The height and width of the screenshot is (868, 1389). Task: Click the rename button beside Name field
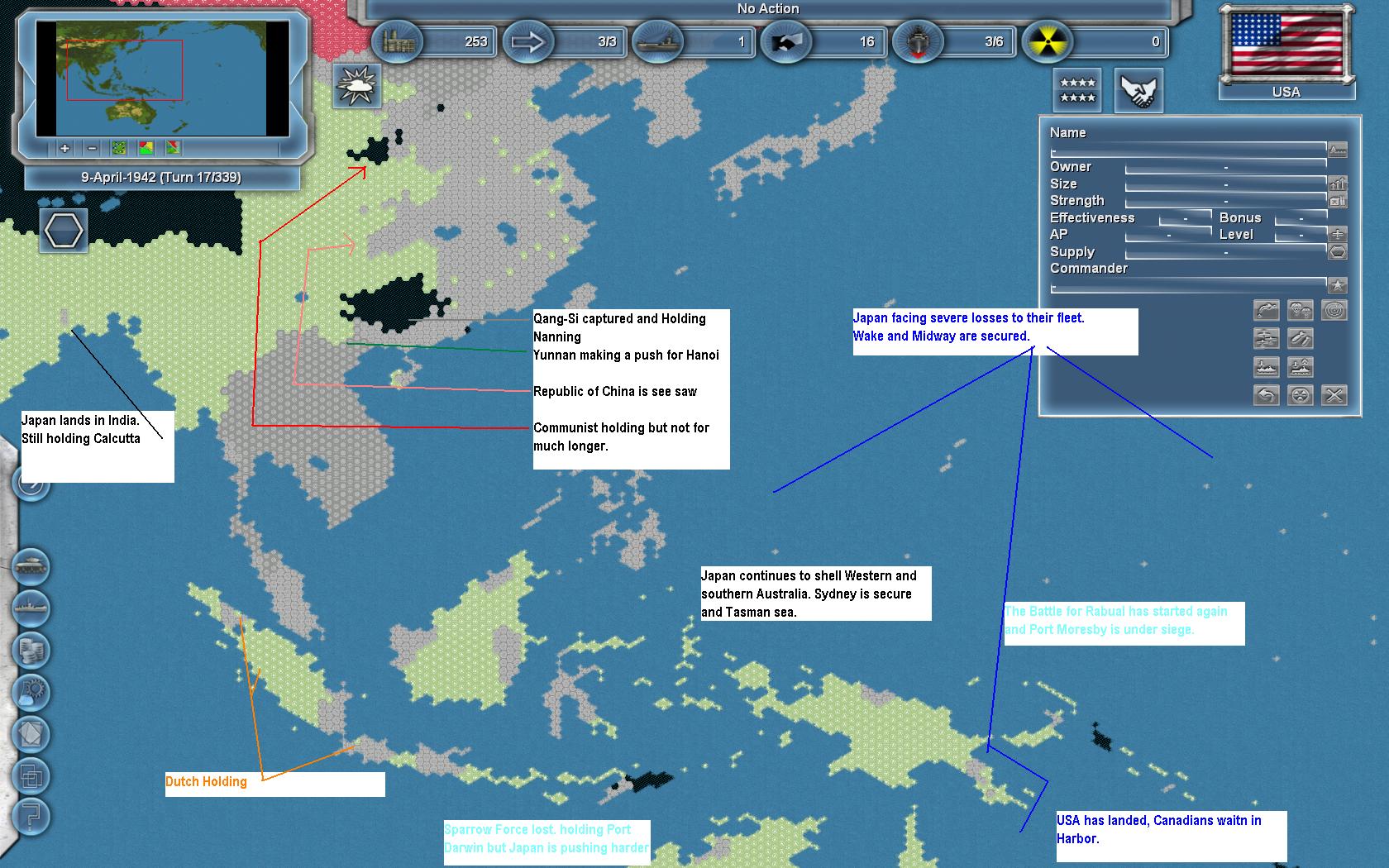coord(1338,150)
